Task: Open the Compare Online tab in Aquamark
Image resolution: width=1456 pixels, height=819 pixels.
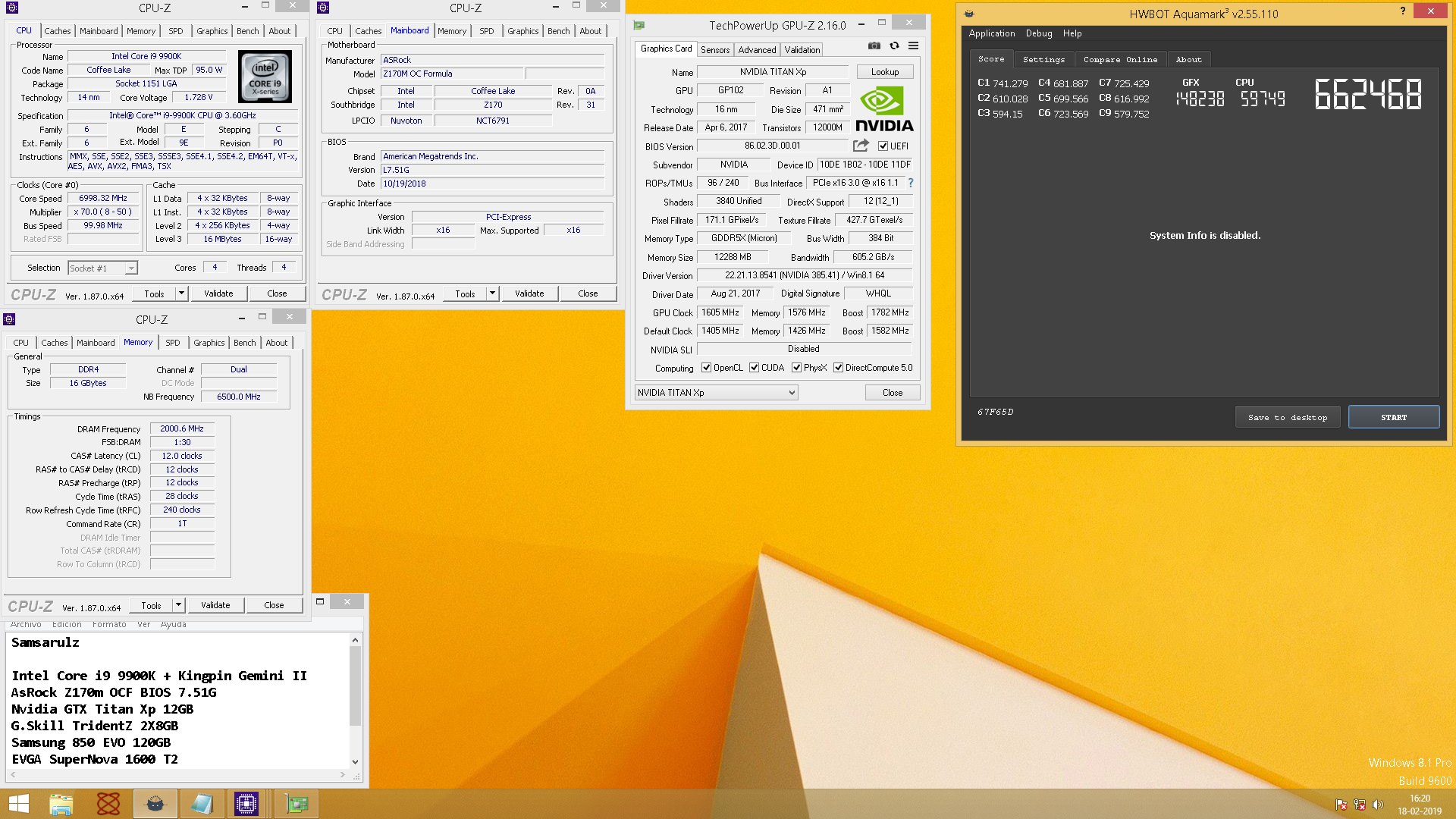Action: click(x=1120, y=59)
